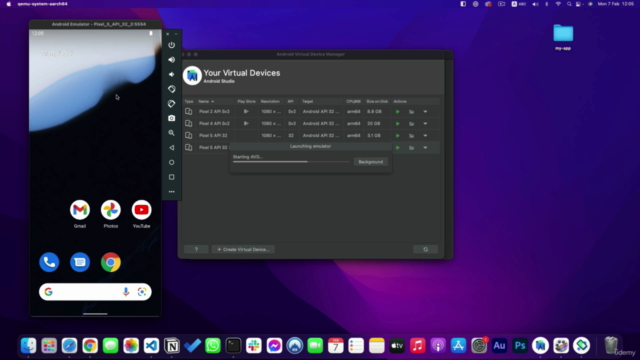Edit Pixel 2 API Sv2 with pencil icon

[x=411, y=111]
